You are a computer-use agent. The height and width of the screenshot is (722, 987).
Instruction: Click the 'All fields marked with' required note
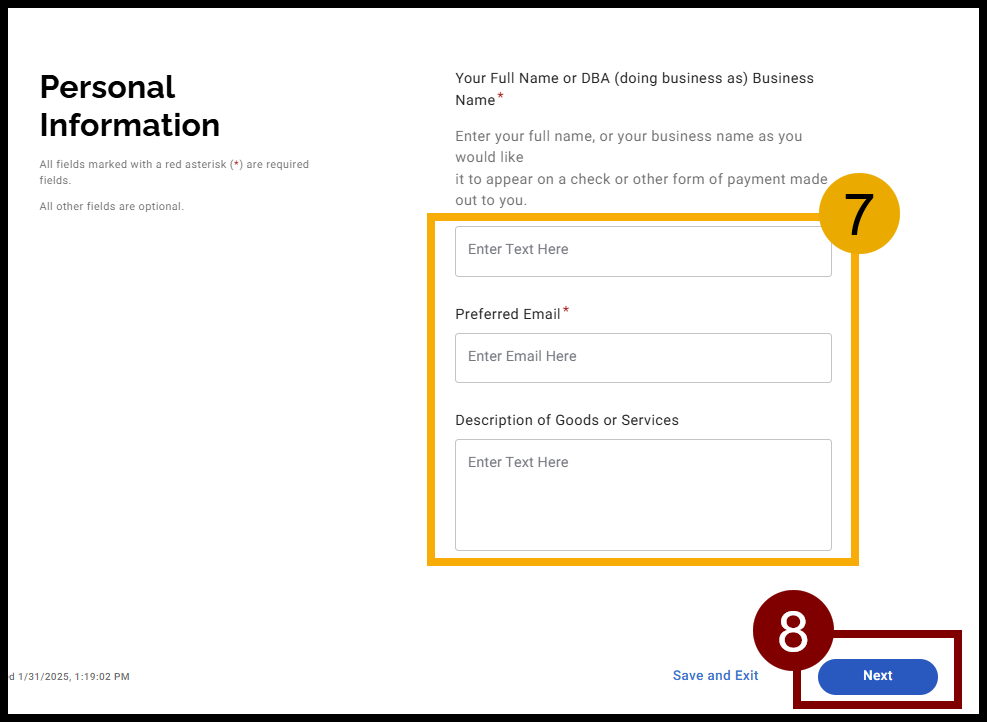pyautogui.click(x=173, y=165)
